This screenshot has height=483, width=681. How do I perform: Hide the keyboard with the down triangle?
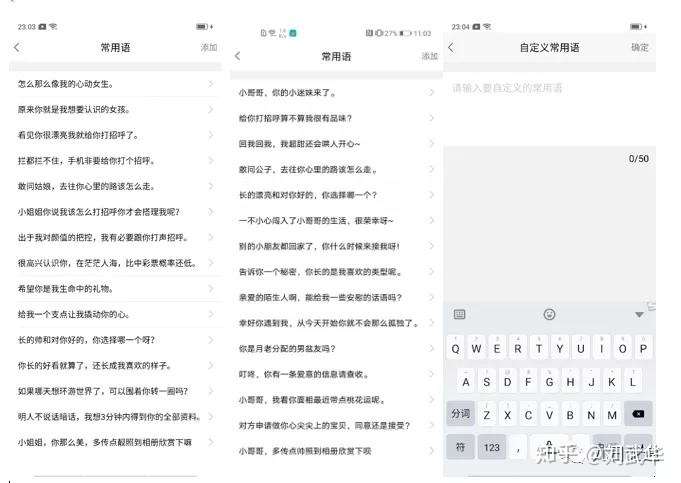pos(639,314)
